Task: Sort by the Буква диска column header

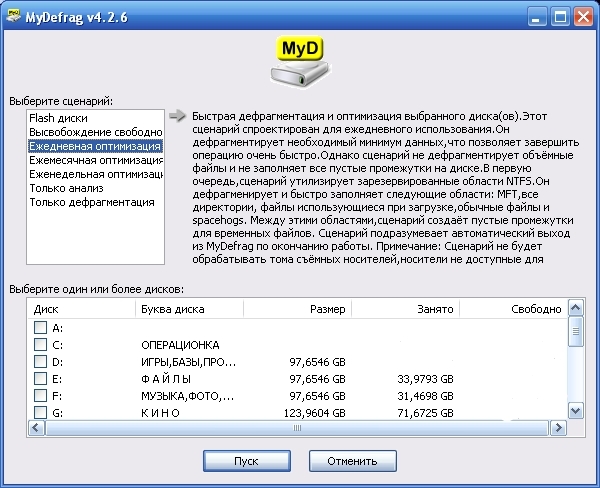Action: click(x=189, y=309)
